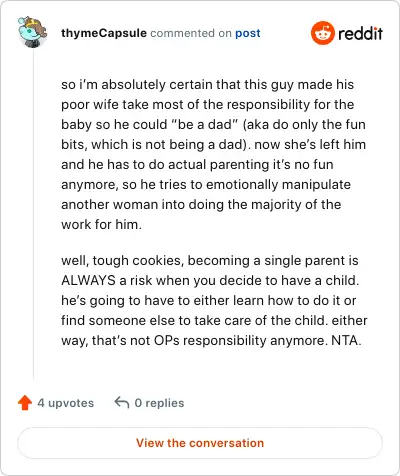
Task: Click the "View the conversation" button
Action: click(200, 443)
